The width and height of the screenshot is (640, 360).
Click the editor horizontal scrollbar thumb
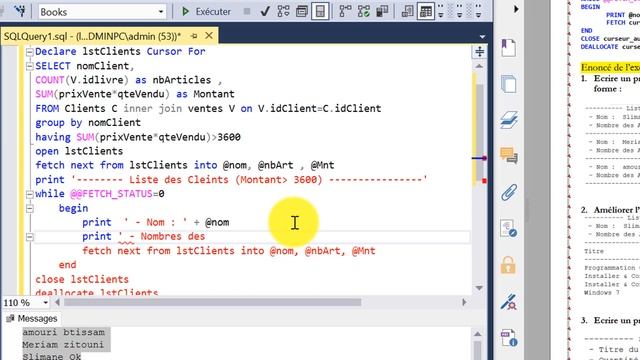pos(212,302)
